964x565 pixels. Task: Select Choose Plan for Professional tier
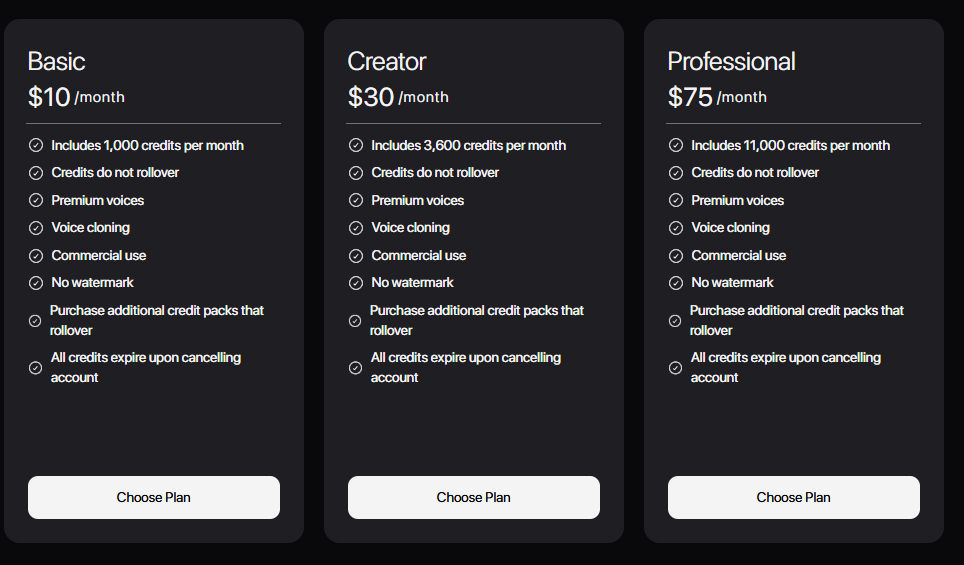(x=793, y=497)
